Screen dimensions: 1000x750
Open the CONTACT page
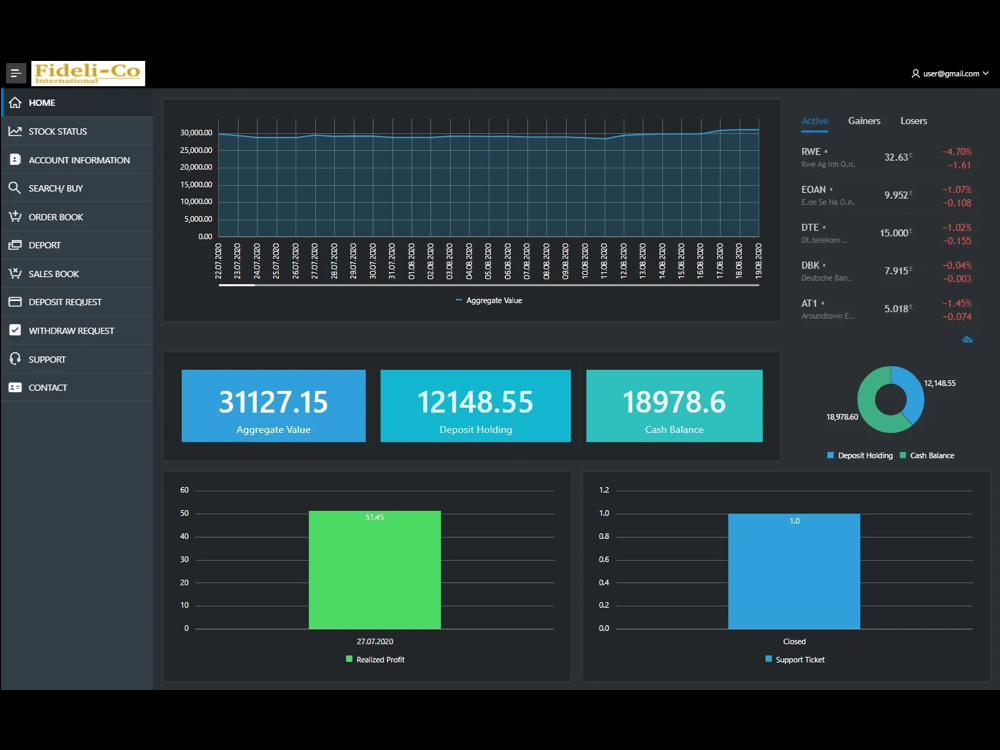pos(77,387)
